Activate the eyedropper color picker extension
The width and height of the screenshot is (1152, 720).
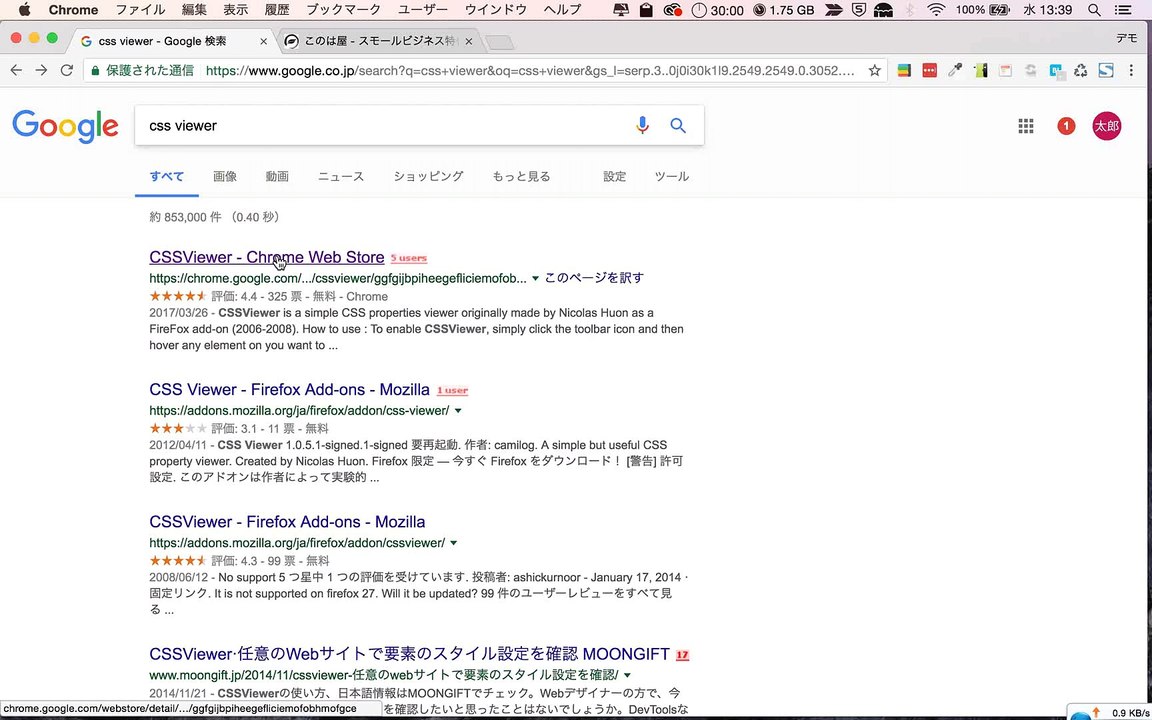click(954, 71)
